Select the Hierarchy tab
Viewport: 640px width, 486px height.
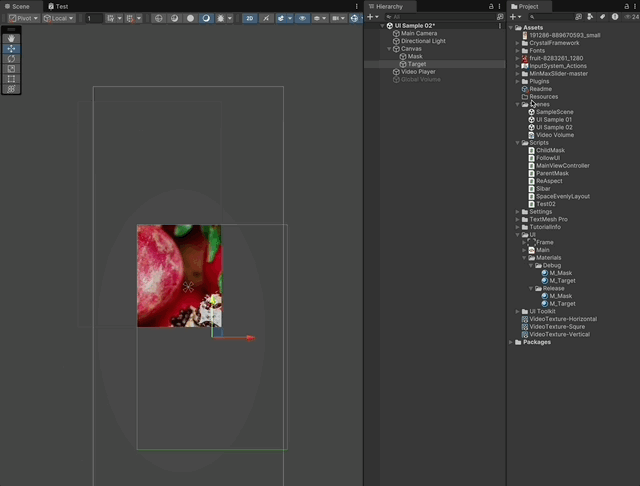pyautogui.click(x=386, y=7)
